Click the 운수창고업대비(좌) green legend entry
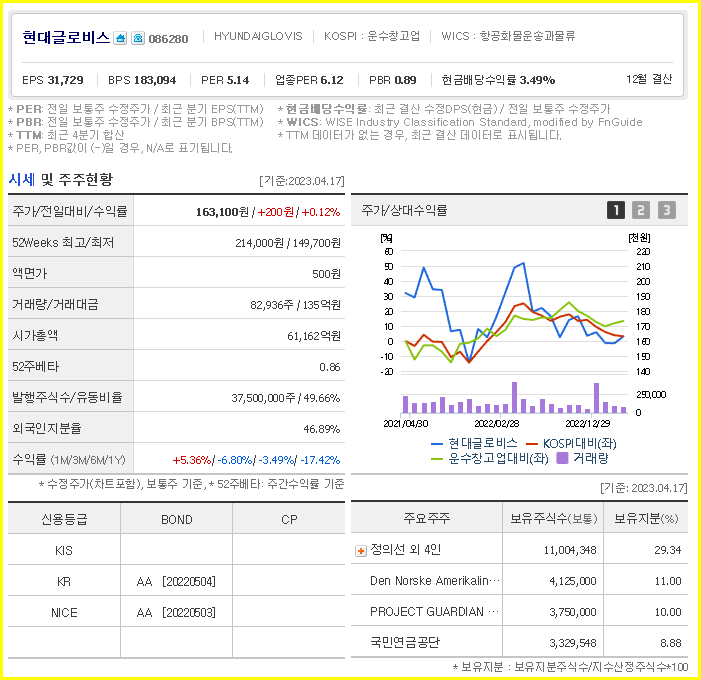701x680 pixels. click(x=490, y=459)
